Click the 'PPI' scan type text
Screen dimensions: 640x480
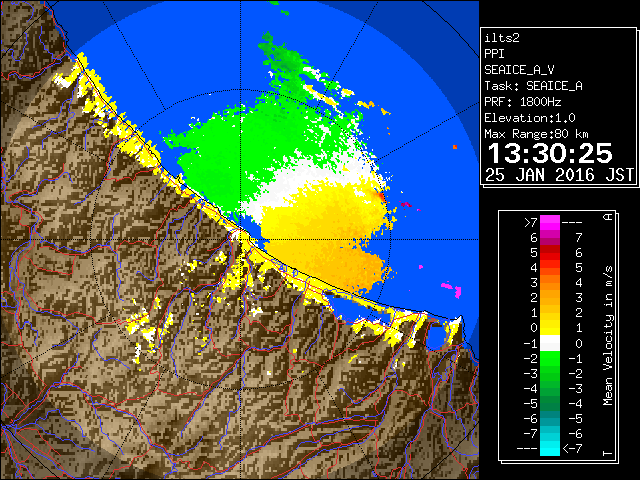tap(494, 54)
